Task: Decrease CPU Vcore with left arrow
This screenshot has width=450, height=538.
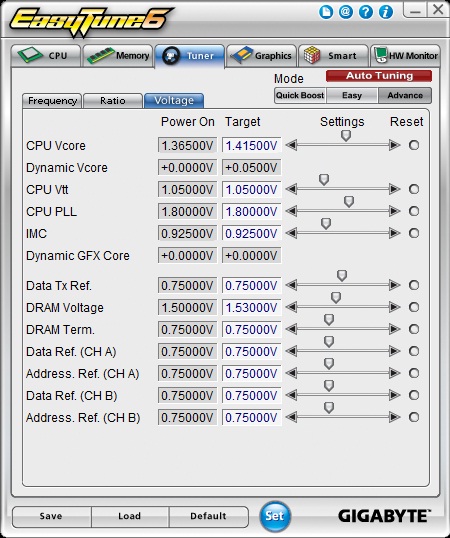Action: (x=291, y=145)
